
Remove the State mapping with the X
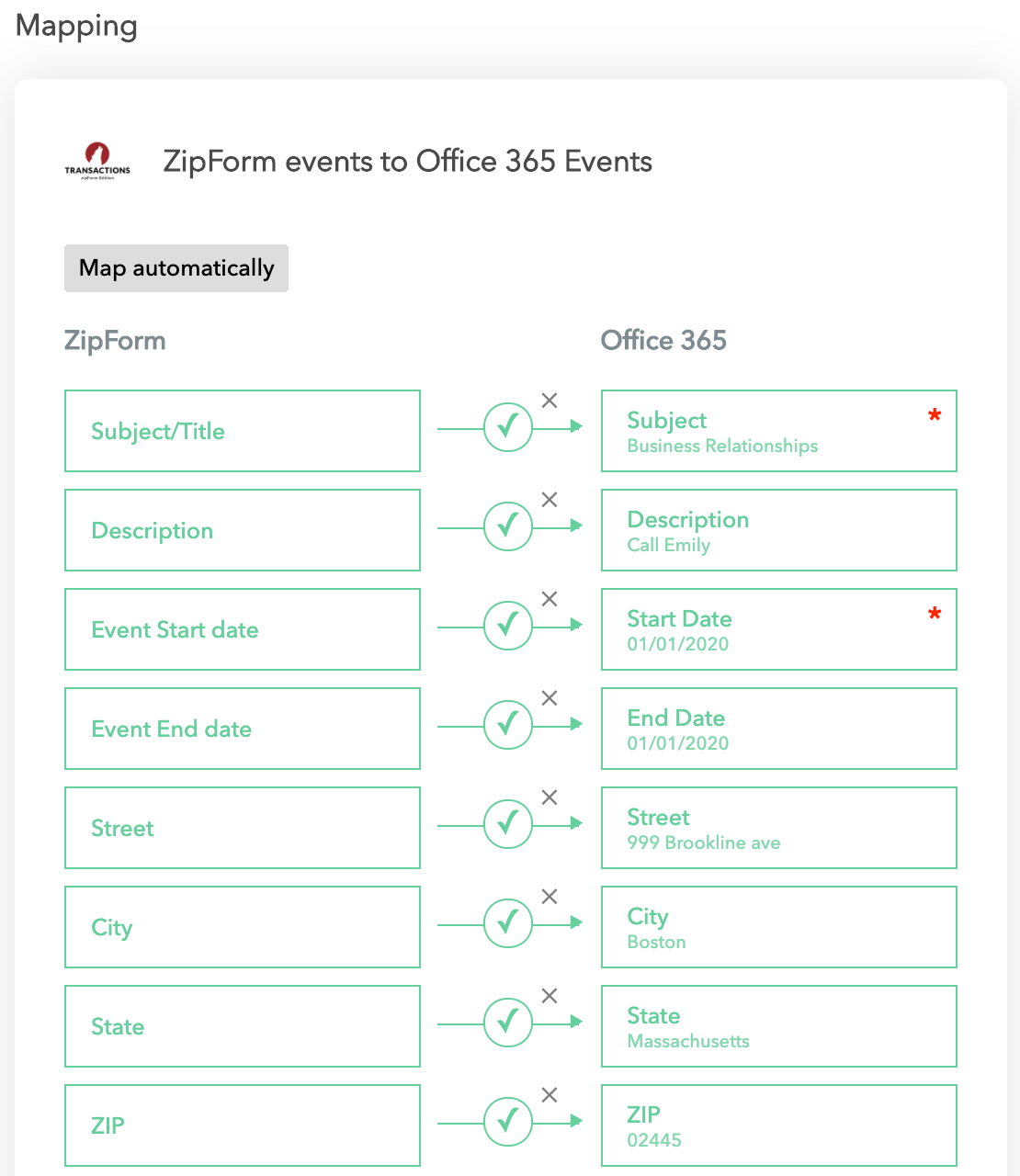tap(550, 996)
